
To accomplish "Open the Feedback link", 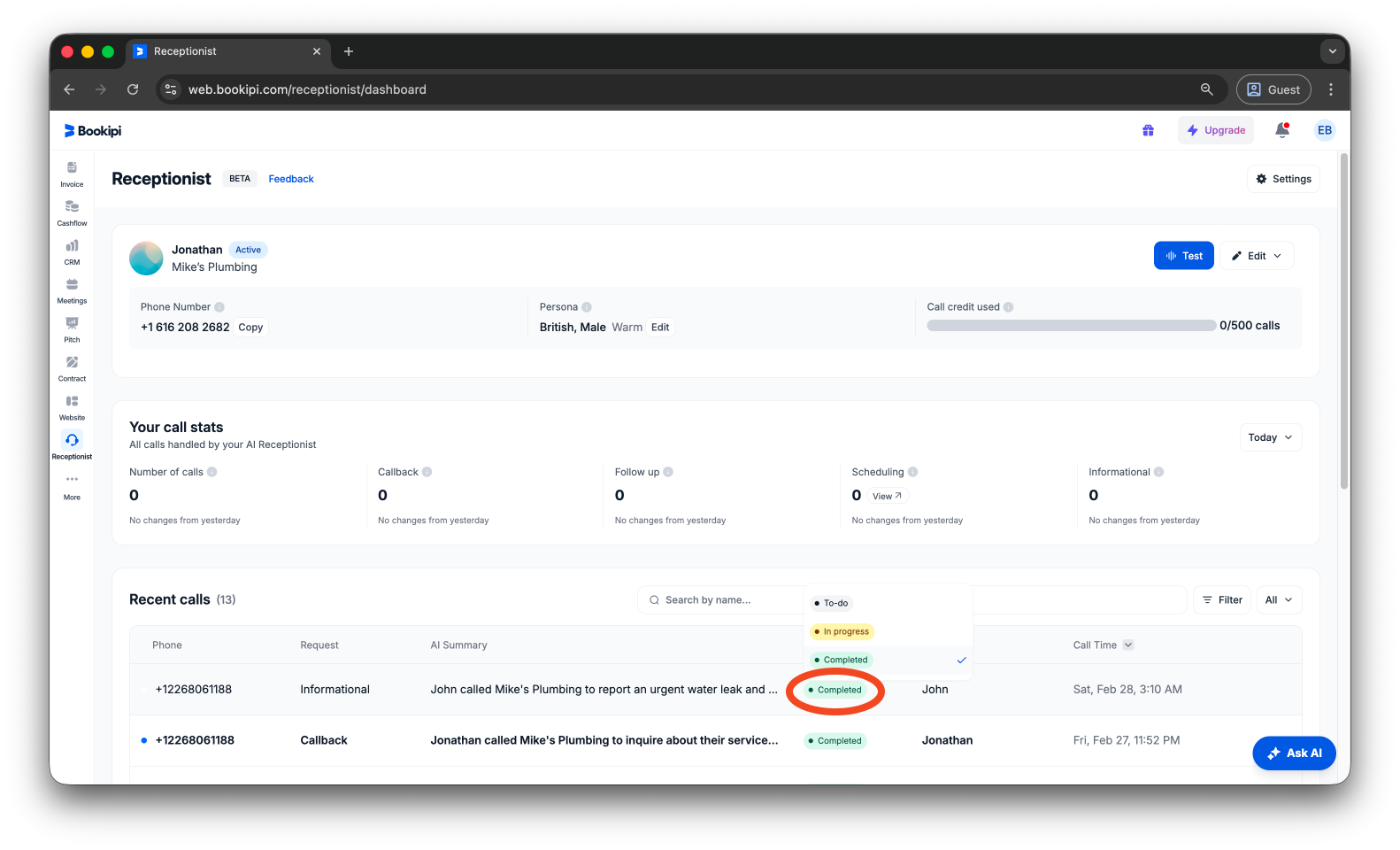I will click(291, 179).
